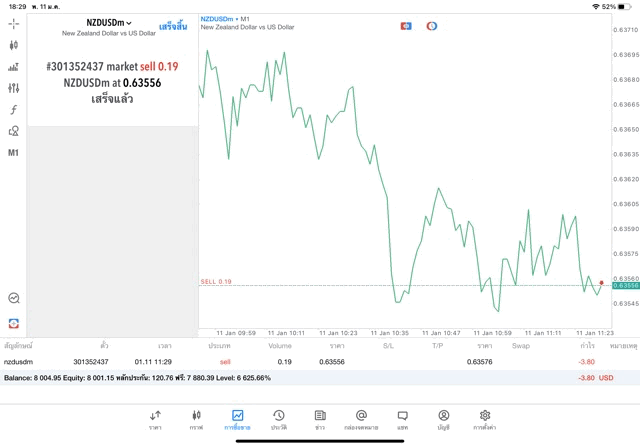Open the news tab

[320, 420]
